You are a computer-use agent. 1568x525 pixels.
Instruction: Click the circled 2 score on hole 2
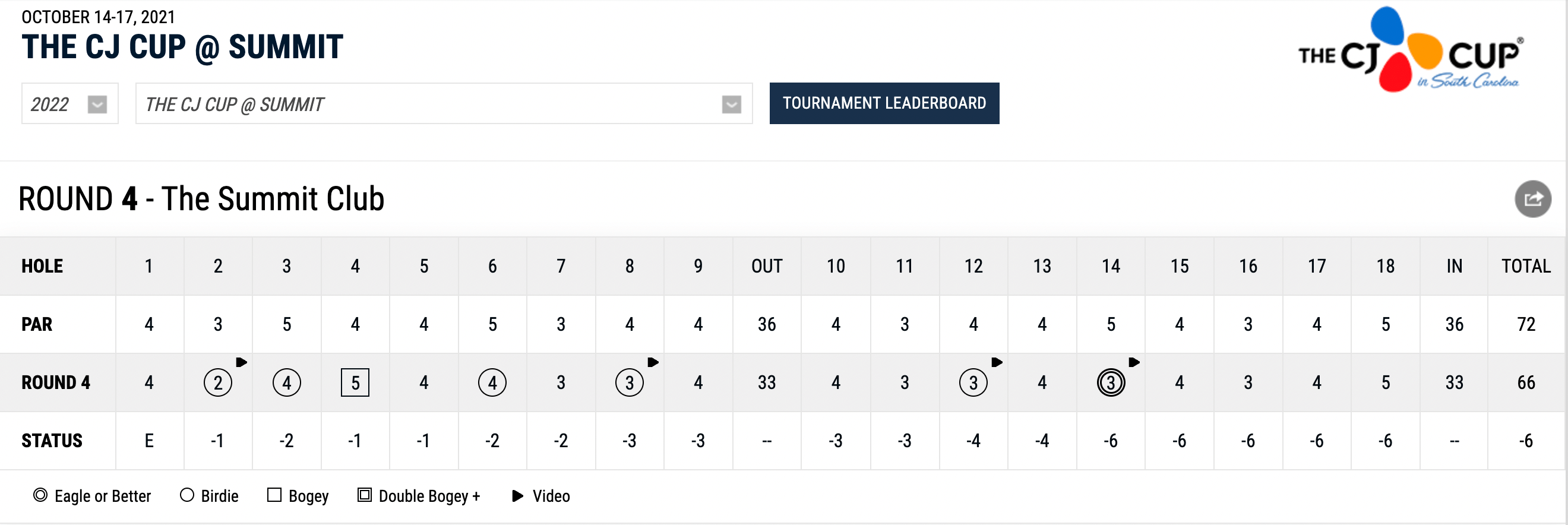[217, 382]
